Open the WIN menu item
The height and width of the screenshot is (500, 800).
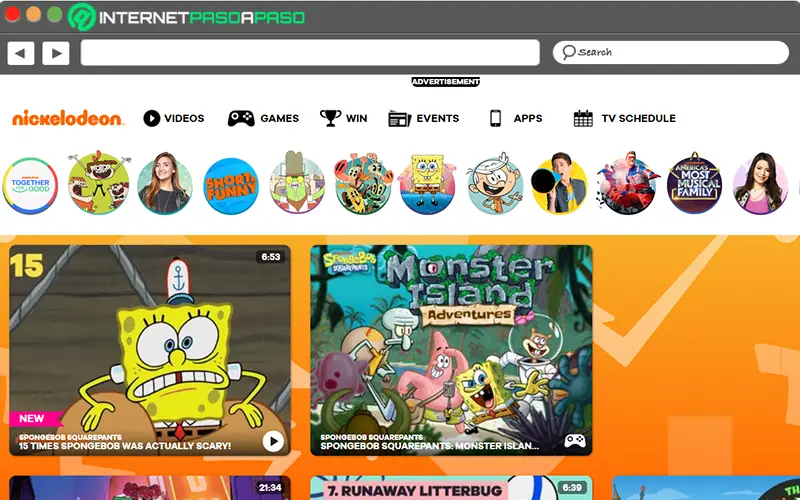point(357,118)
